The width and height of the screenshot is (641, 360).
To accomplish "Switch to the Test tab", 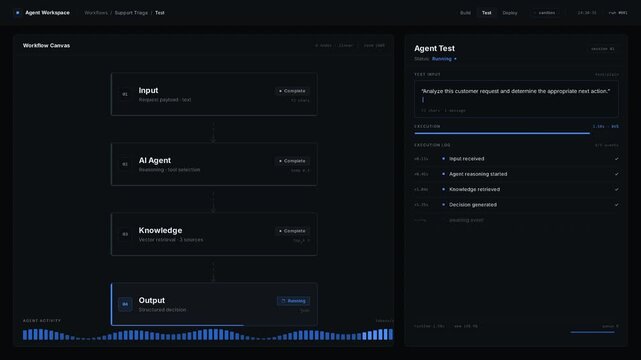I will (486, 13).
